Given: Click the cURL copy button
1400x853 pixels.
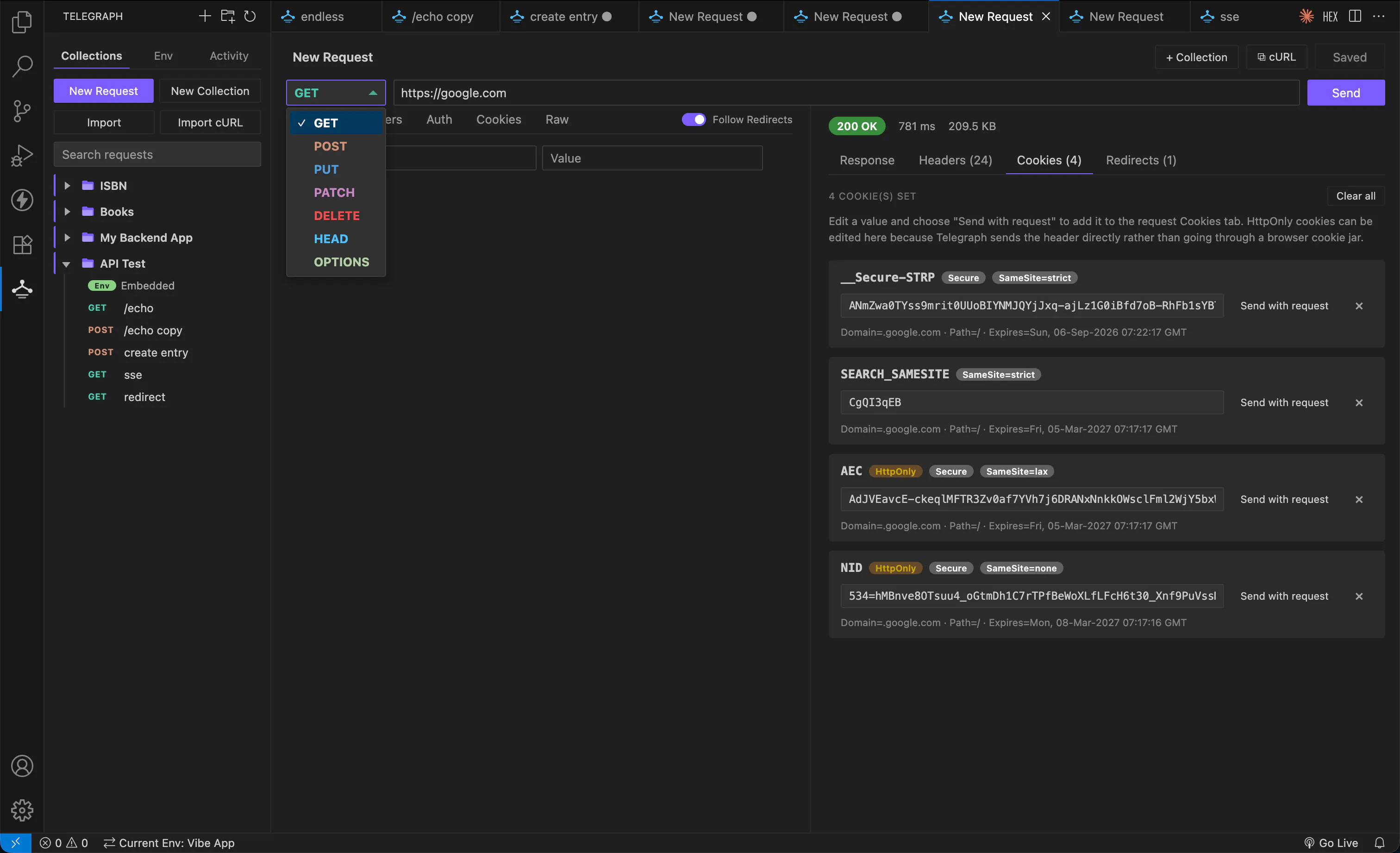Looking at the screenshot, I should pos(1276,57).
